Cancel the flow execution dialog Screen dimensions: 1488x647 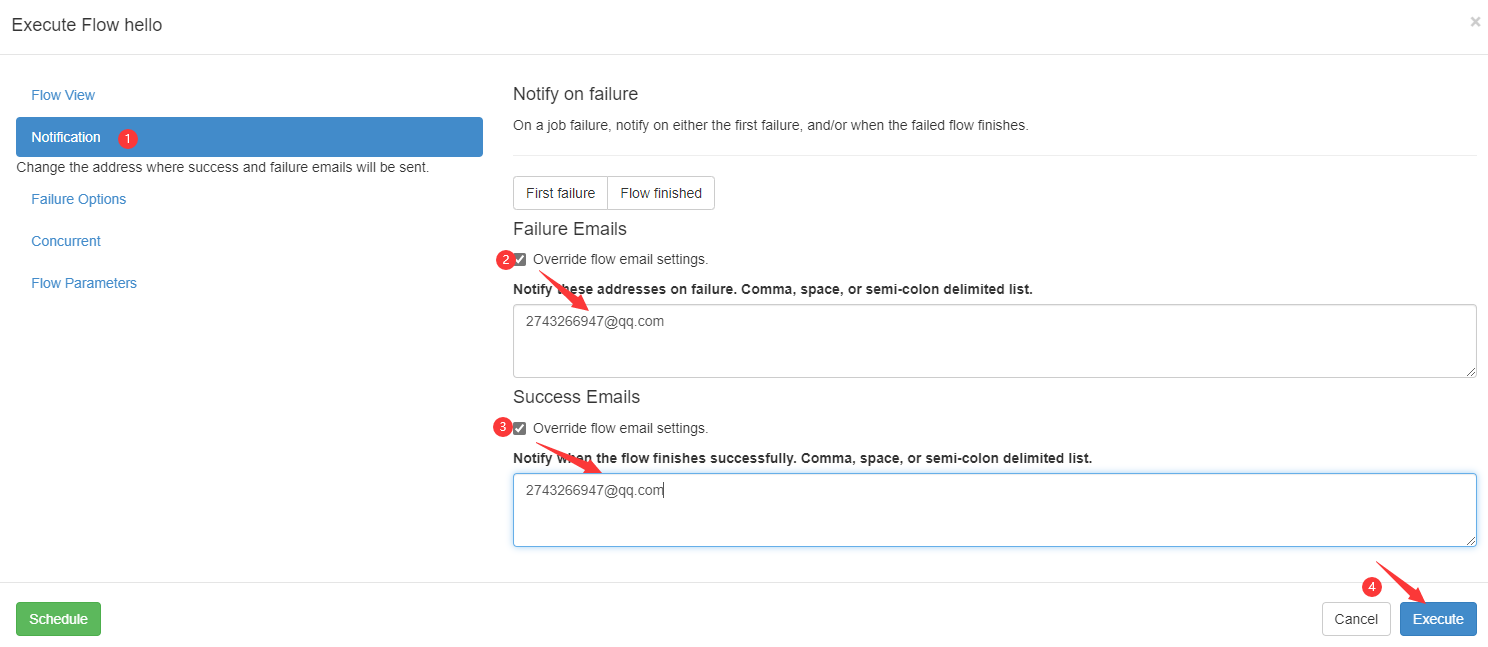[x=1356, y=619]
